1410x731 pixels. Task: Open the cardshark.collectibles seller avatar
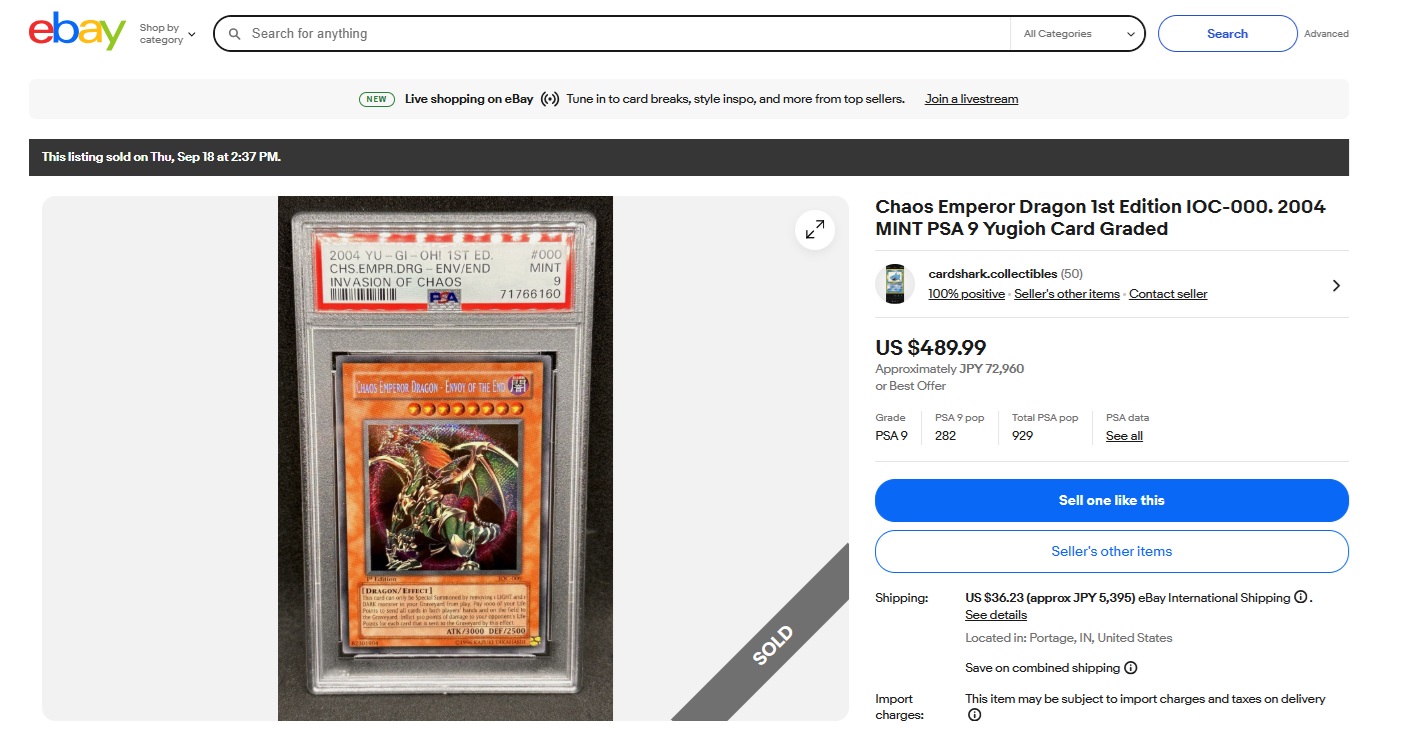(x=895, y=284)
